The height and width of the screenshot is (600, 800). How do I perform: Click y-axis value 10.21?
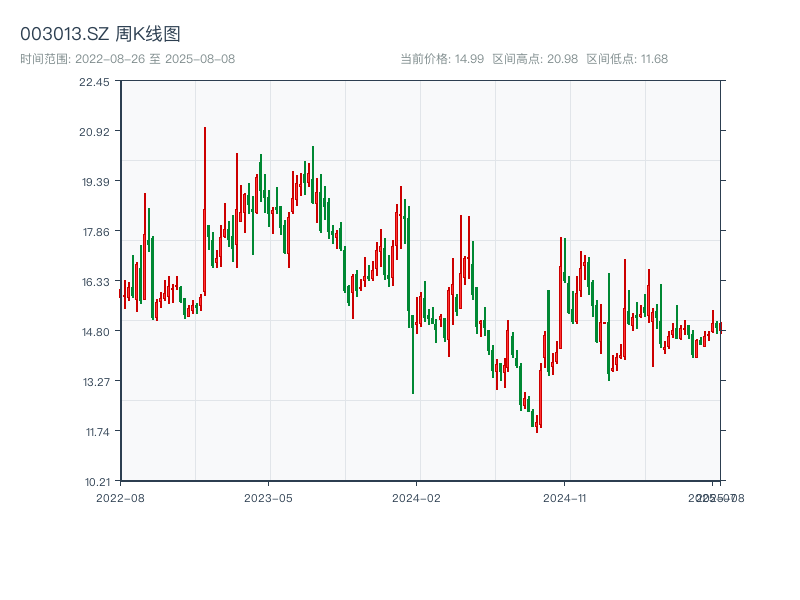[x=97, y=482]
